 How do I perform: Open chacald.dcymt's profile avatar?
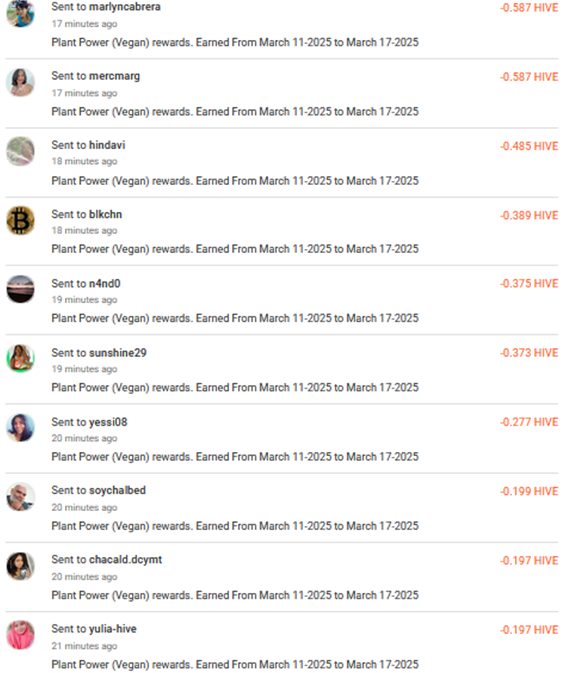click(20, 566)
